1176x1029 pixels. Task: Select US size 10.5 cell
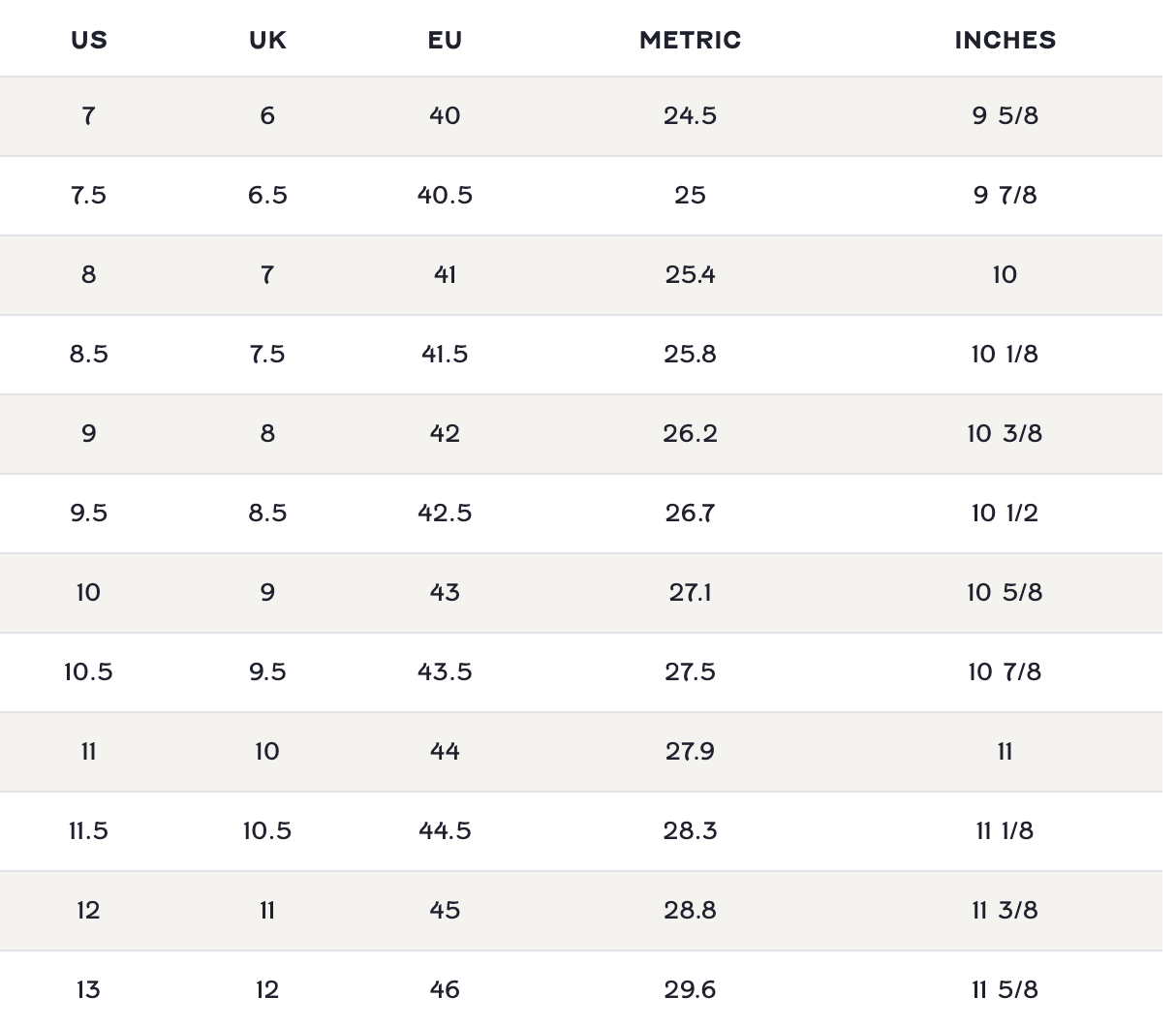point(88,672)
